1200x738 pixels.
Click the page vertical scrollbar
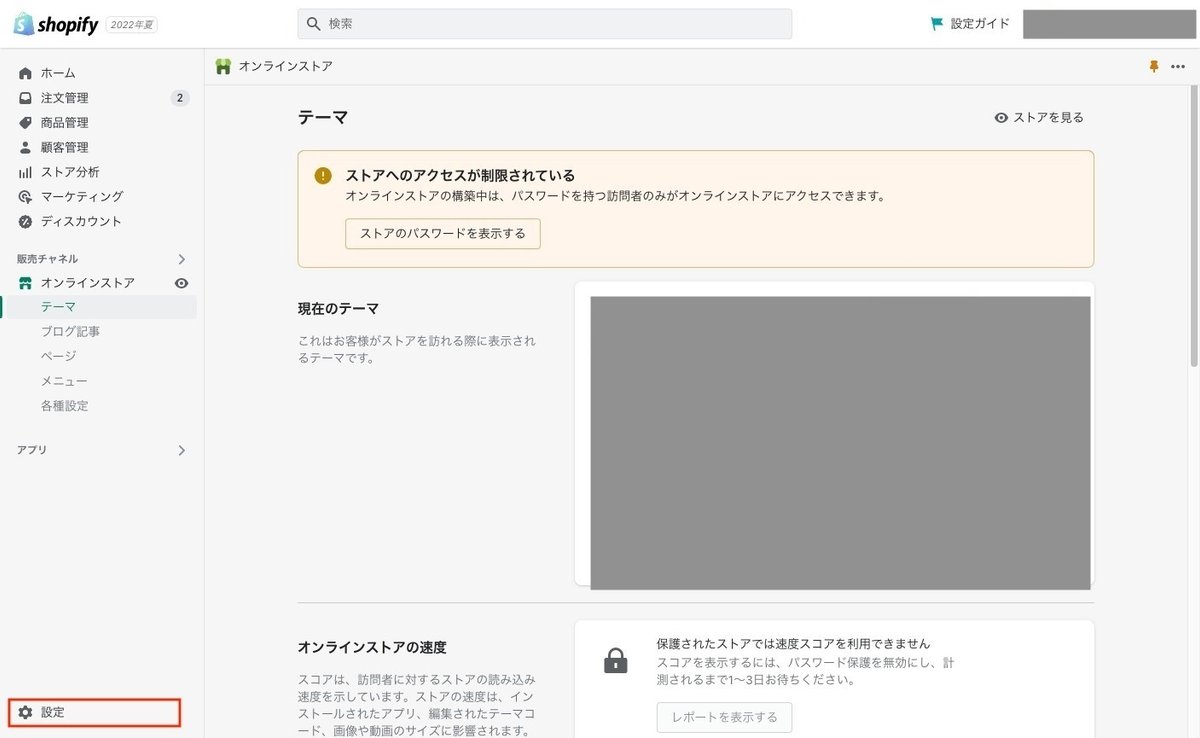coord(1194,228)
